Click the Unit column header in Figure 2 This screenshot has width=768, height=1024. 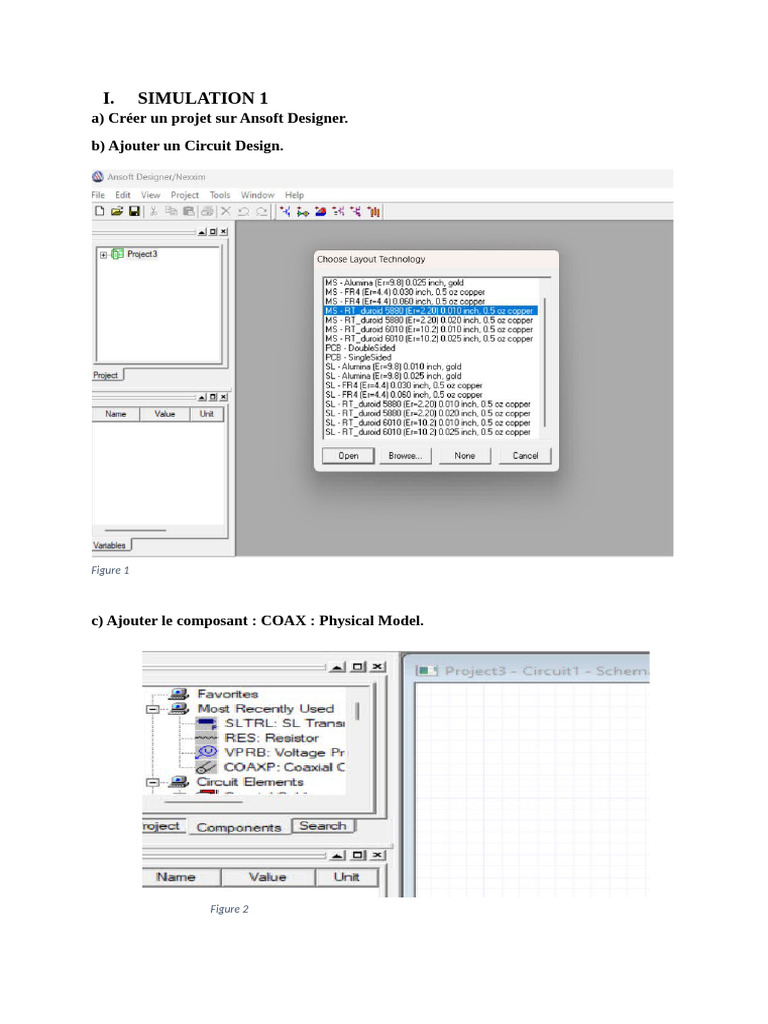(347, 877)
